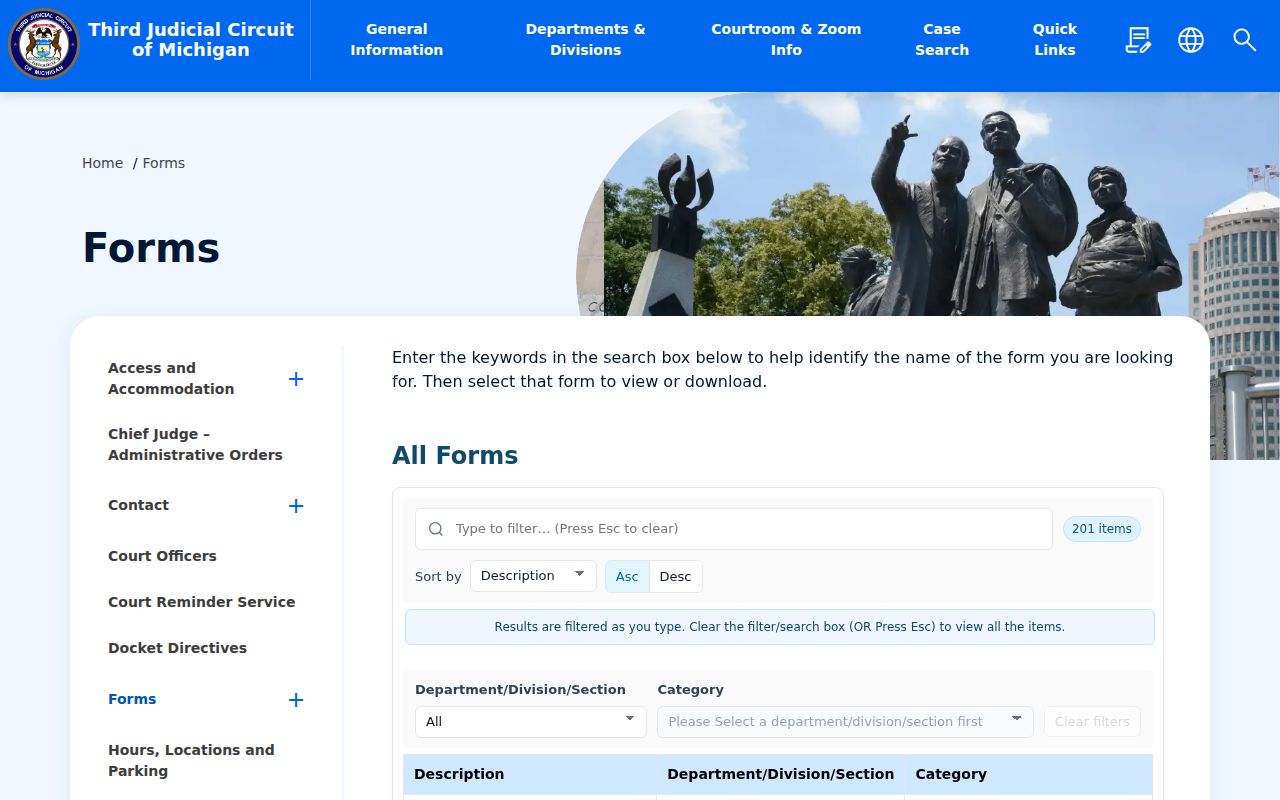The width and height of the screenshot is (1280, 800).
Task: Click the Contact sidebar link
Action: (x=138, y=505)
